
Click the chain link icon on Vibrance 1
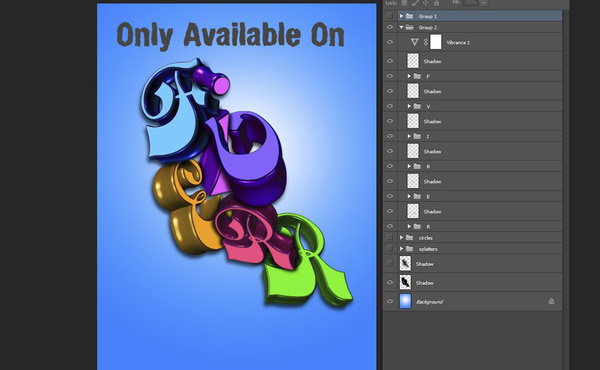[x=426, y=42]
